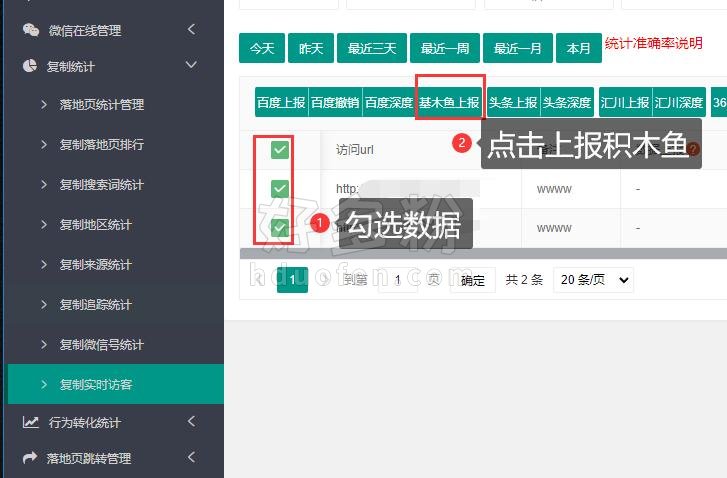Click the horizontal scrollbar below the table
The height and width of the screenshot is (478, 727).
[483, 253]
